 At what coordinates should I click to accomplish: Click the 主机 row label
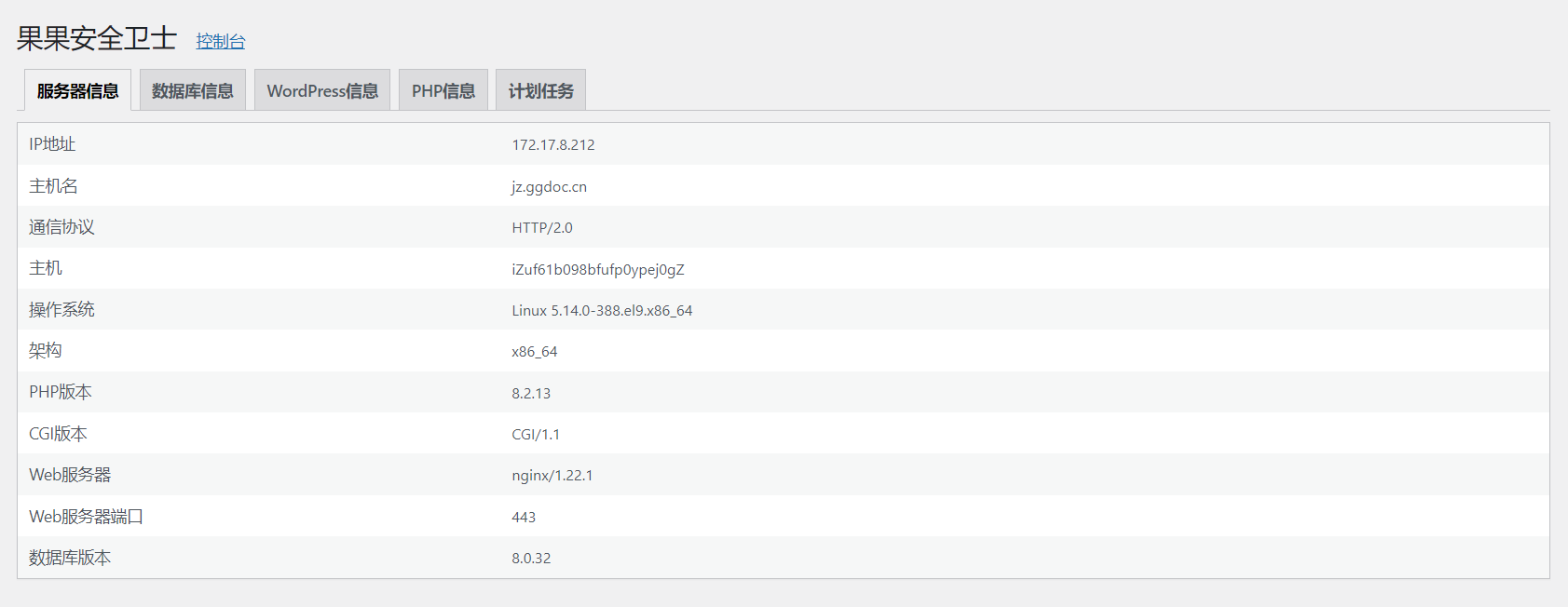click(x=46, y=268)
